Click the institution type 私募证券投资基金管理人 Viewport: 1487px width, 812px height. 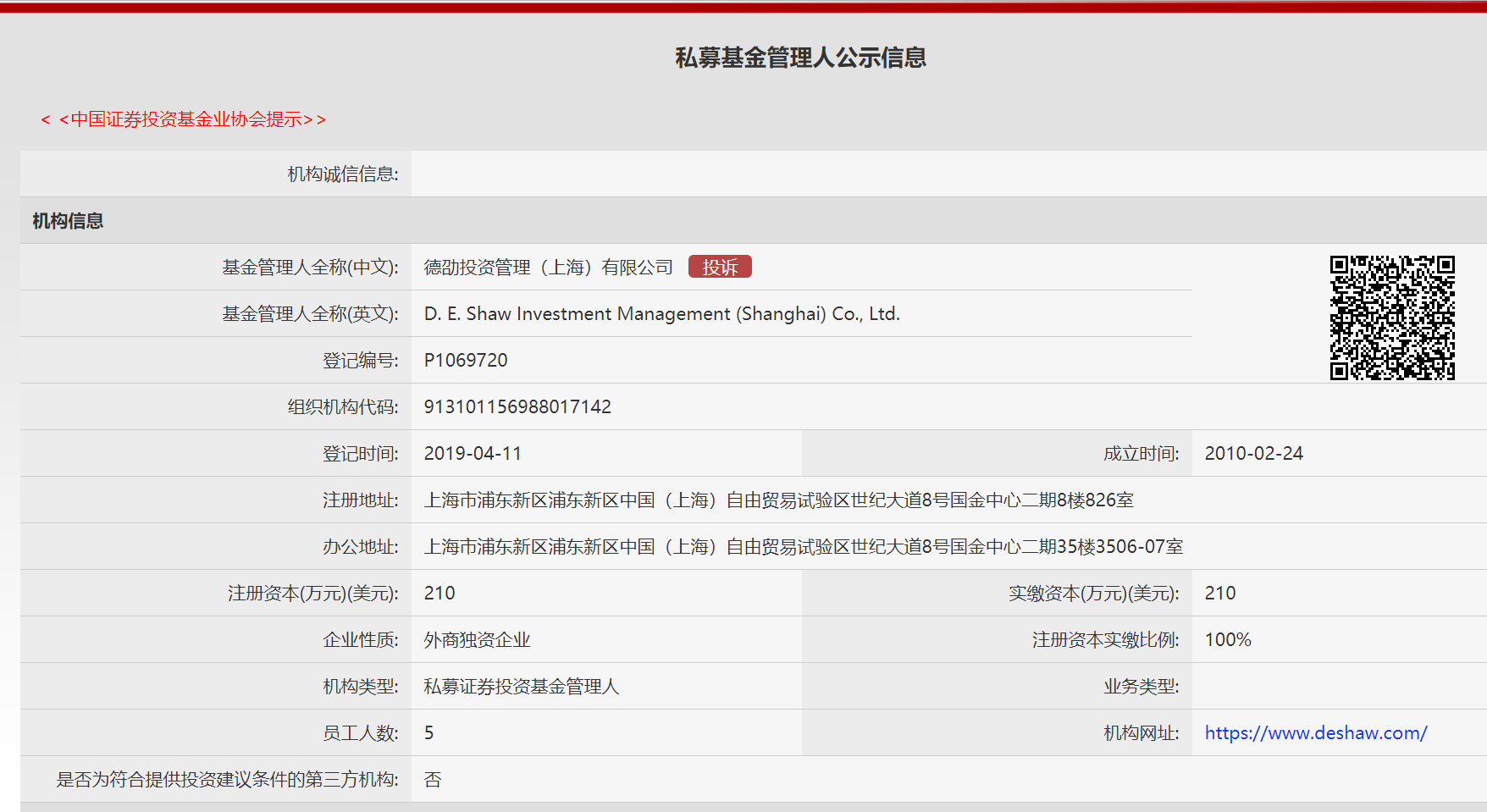coord(522,687)
